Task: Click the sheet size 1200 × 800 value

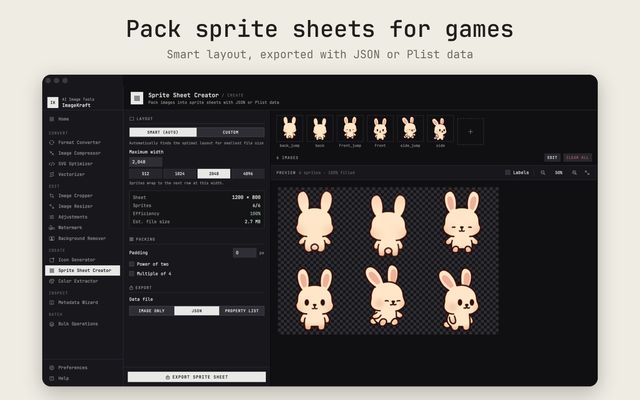Action: click(x=246, y=197)
